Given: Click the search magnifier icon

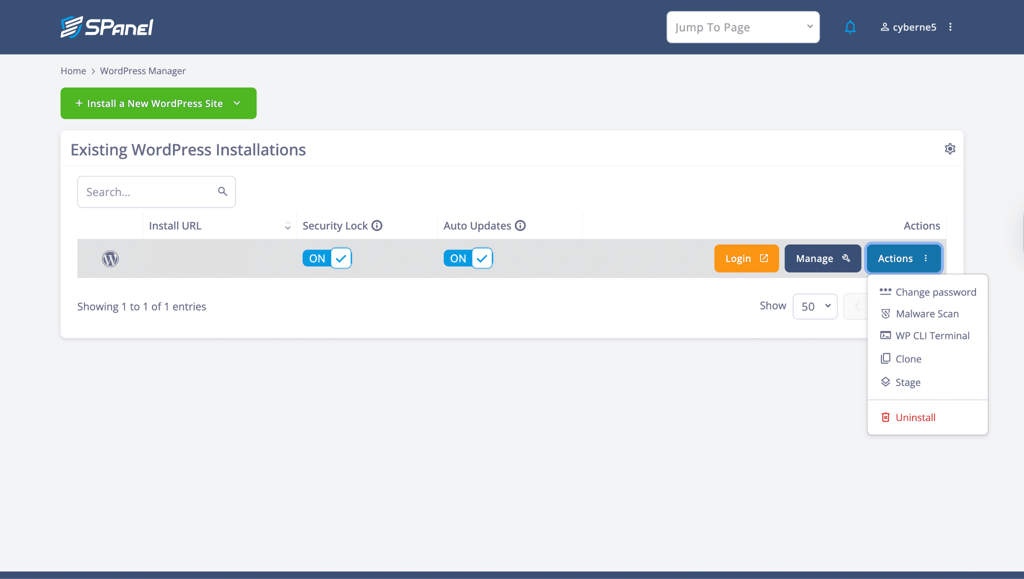Looking at the screenshot, I should [x=222, y=191].
